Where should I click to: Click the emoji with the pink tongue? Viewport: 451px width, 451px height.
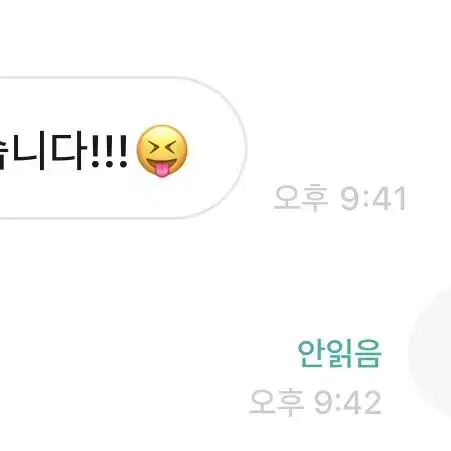(162, 151)
